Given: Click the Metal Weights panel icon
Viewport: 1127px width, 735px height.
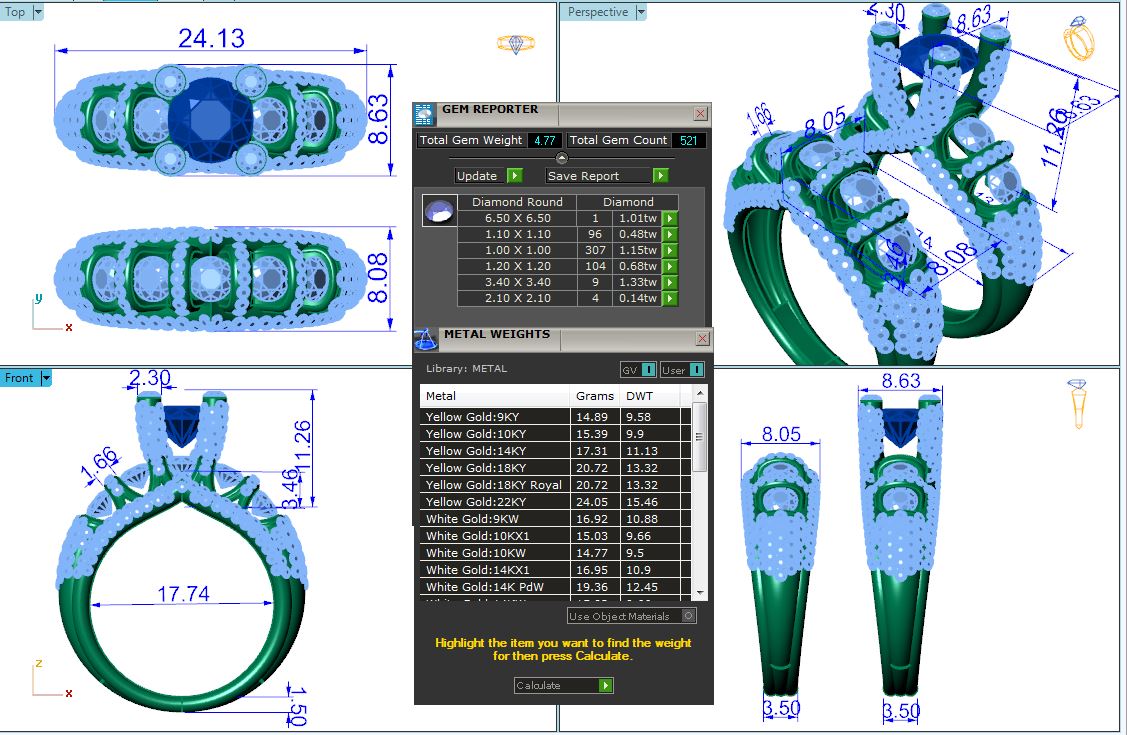Looking at the screenshot, I should tap(425, 339).
